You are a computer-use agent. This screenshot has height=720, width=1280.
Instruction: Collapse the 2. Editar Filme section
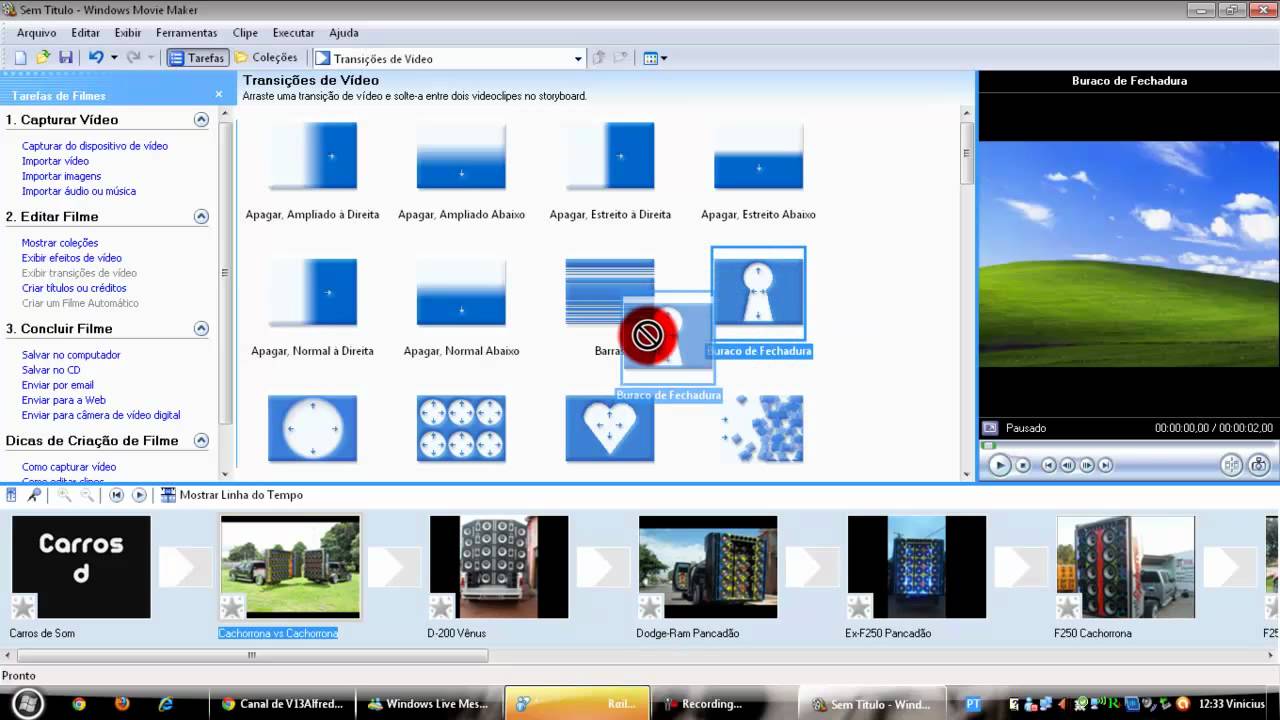click(x=201, y=216)
